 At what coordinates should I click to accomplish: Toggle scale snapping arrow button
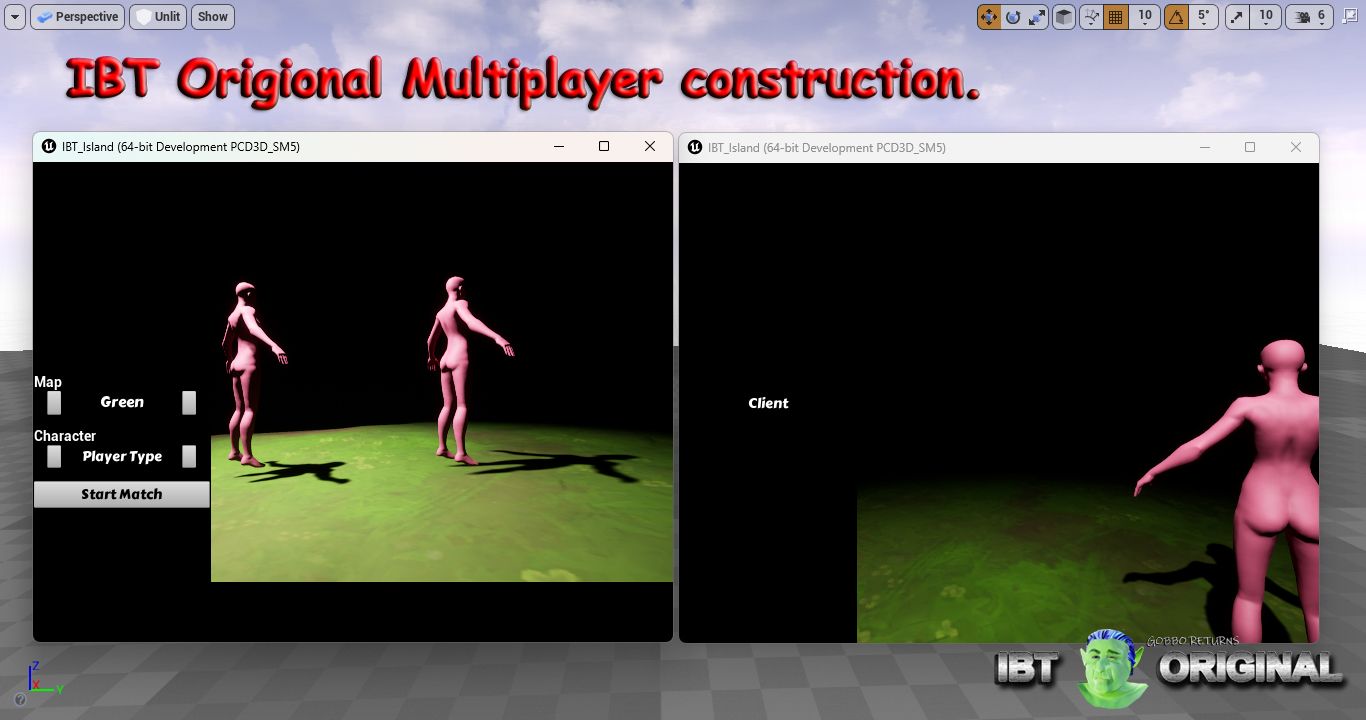(x=1238, y=17)
